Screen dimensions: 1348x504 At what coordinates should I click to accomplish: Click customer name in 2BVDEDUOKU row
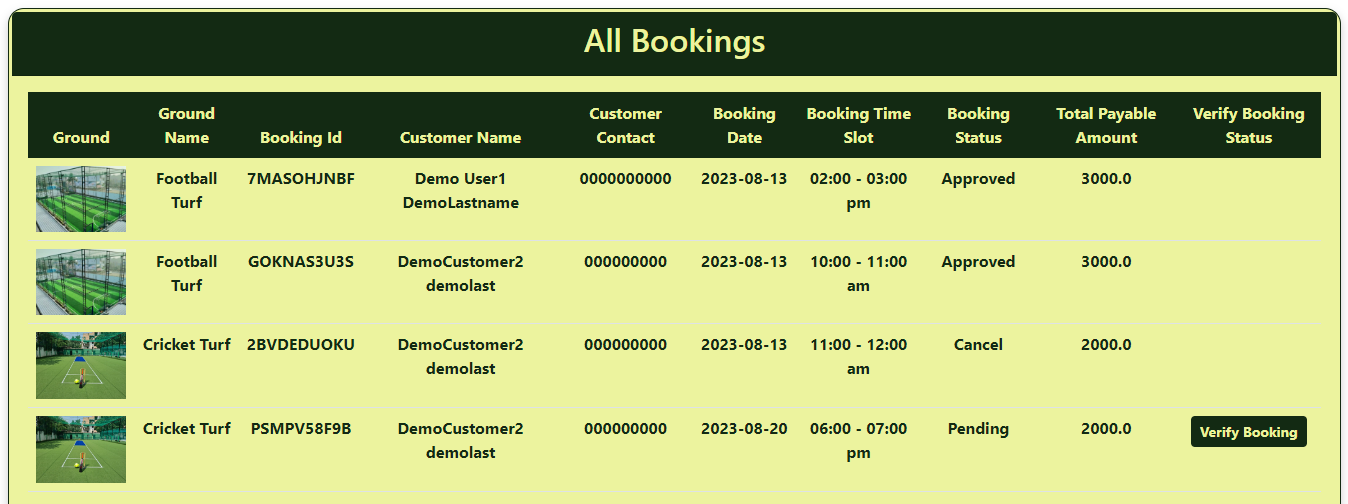pyautogui.click(x=460, y=357)
